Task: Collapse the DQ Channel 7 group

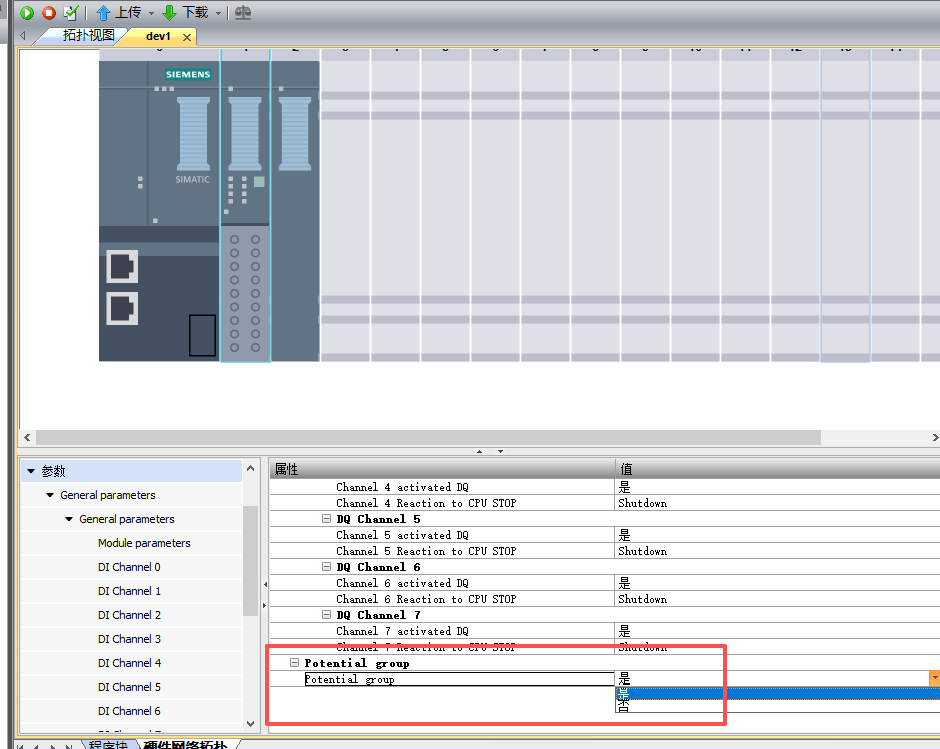Action: [x=326, y=615]
